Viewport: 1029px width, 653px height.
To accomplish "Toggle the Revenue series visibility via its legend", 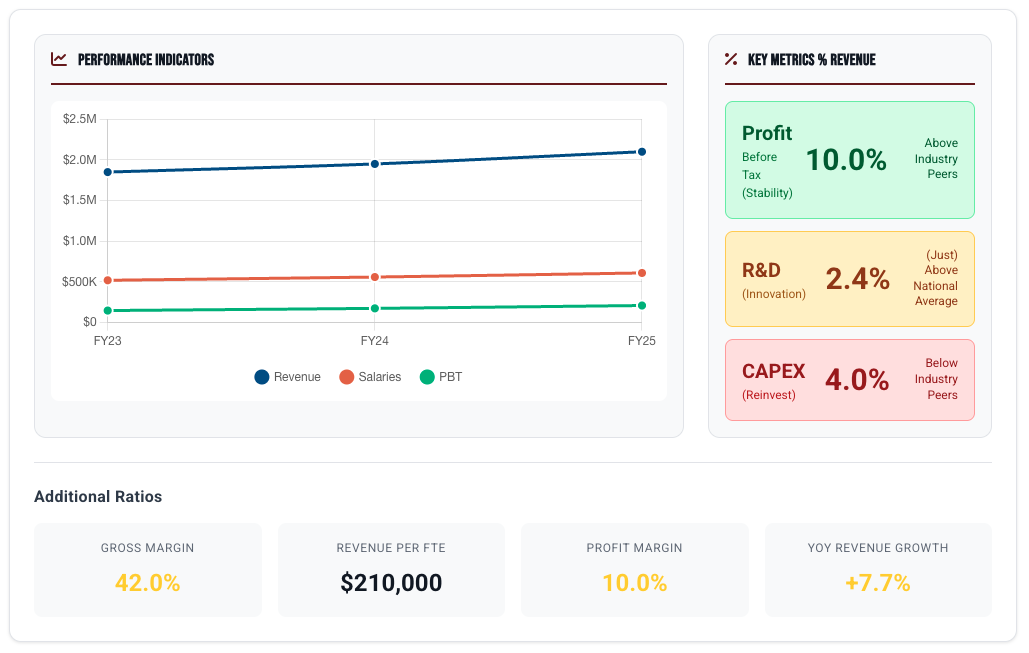I will pos(287,377).
